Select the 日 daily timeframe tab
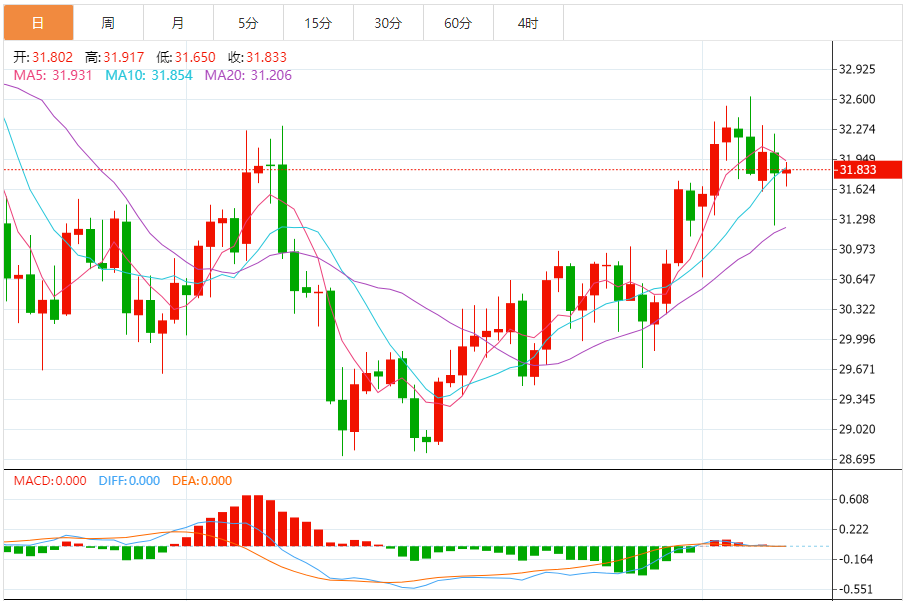Image resolution: width=906 pixels, height=601 pixels. tap(39, 23)
